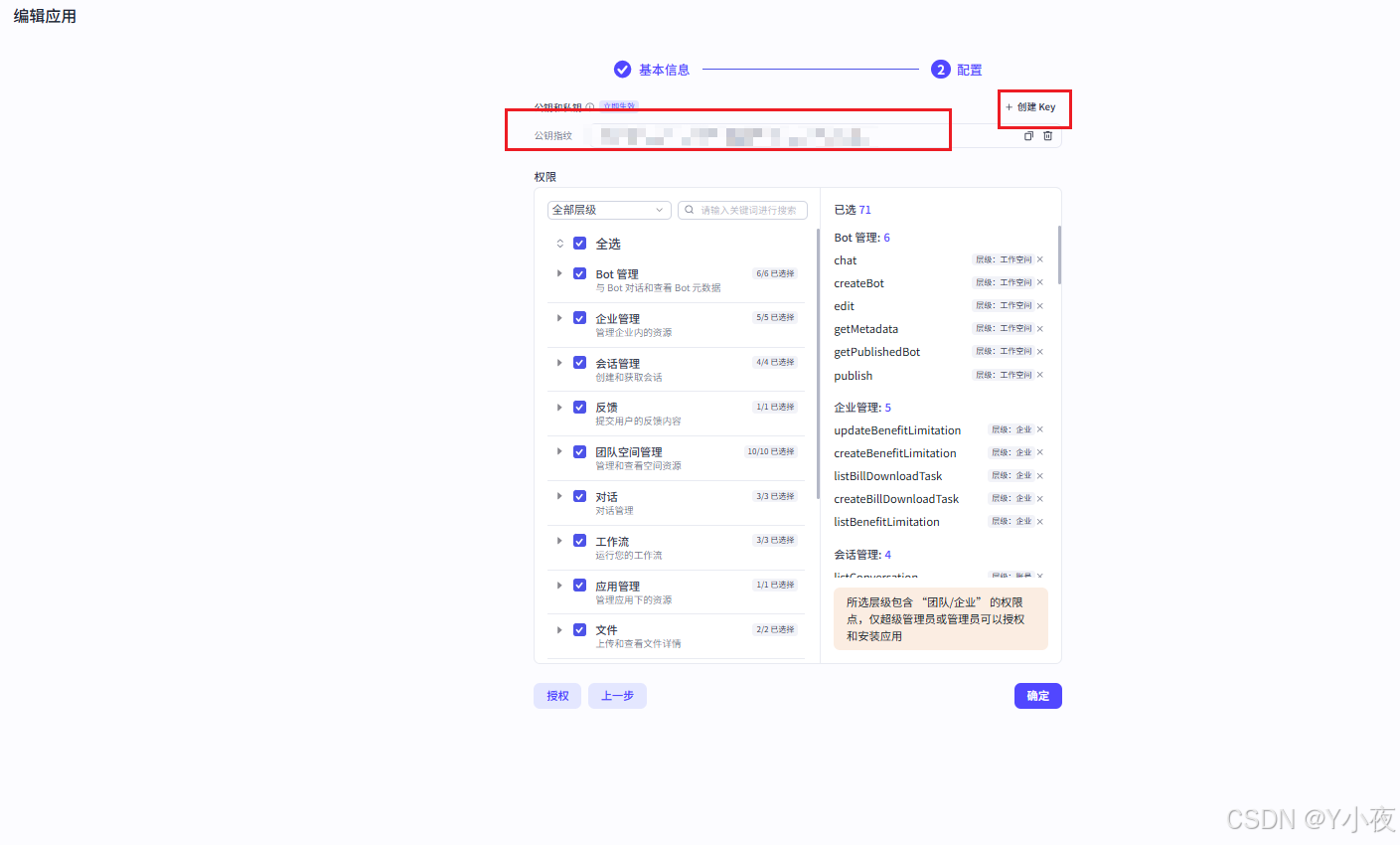Click the sort arrows beside 全选
Image resolution: width=1400 pixels, height=845 pixels.
coord(559,243)
